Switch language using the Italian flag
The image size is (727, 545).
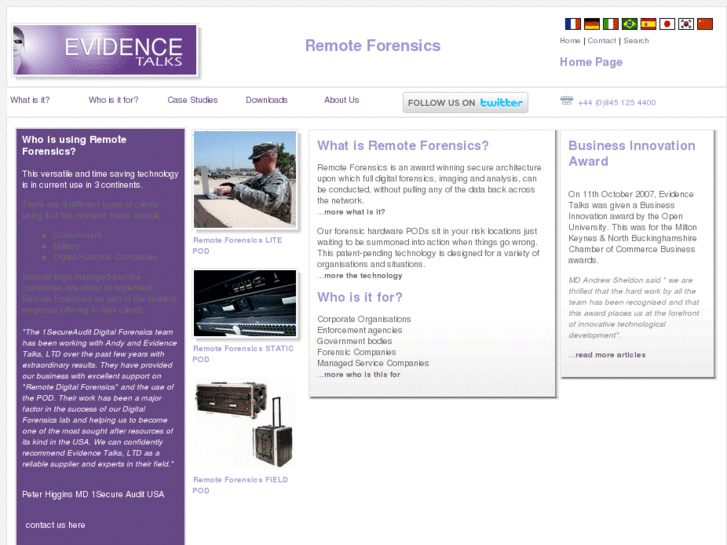click(611, 24)
